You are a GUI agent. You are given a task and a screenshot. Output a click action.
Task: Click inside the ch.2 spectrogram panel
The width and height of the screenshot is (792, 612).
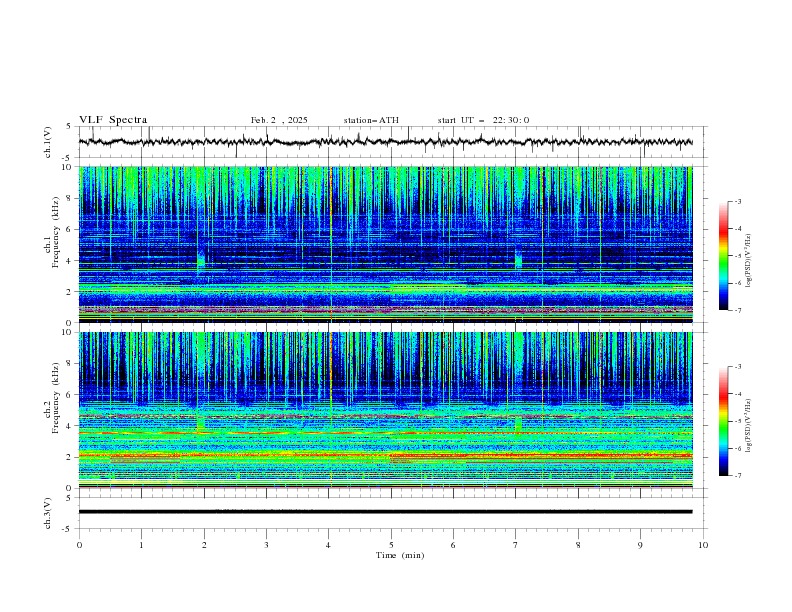[x=385, y=410]
